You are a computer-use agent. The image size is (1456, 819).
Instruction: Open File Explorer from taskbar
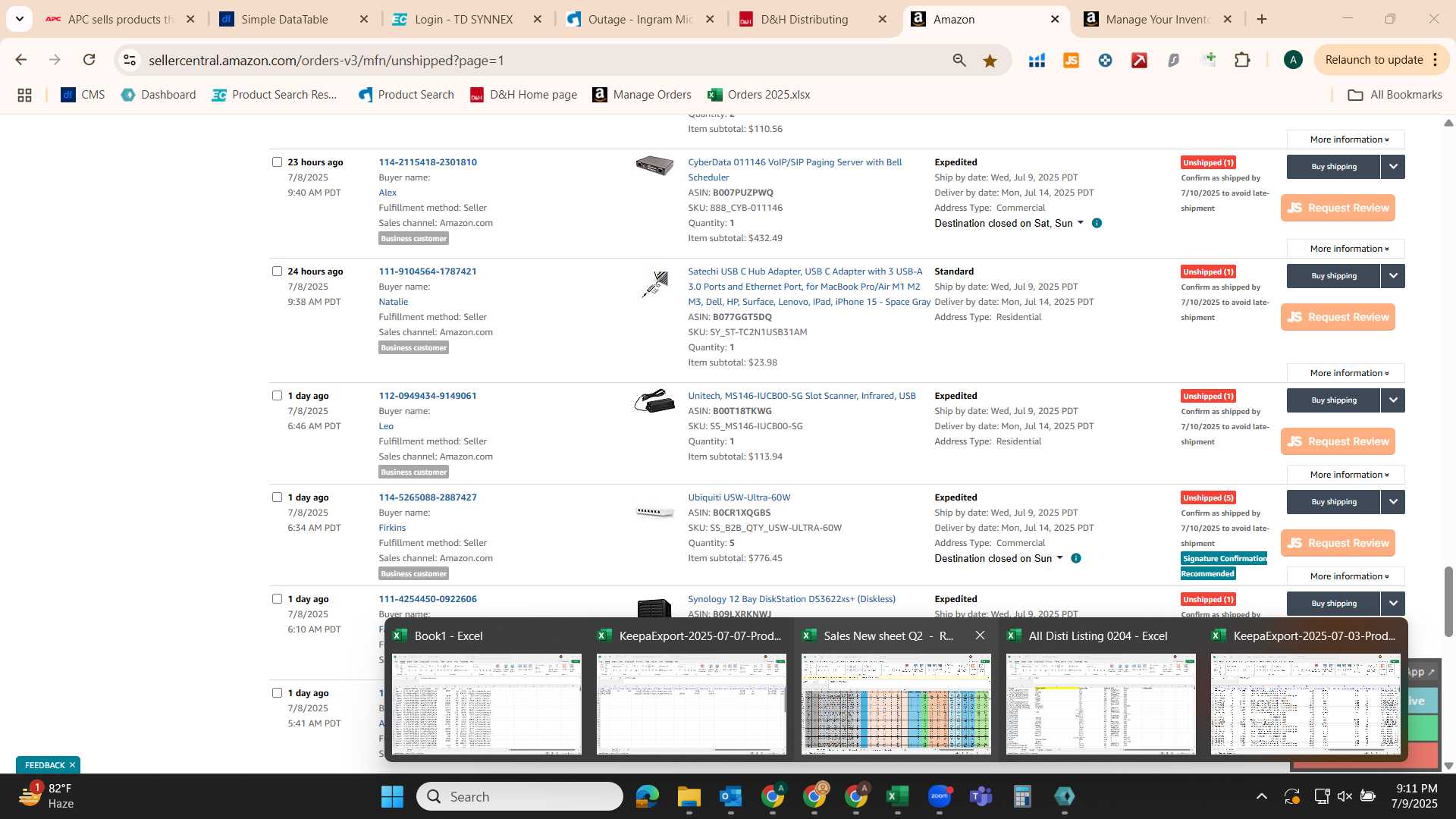689,796
